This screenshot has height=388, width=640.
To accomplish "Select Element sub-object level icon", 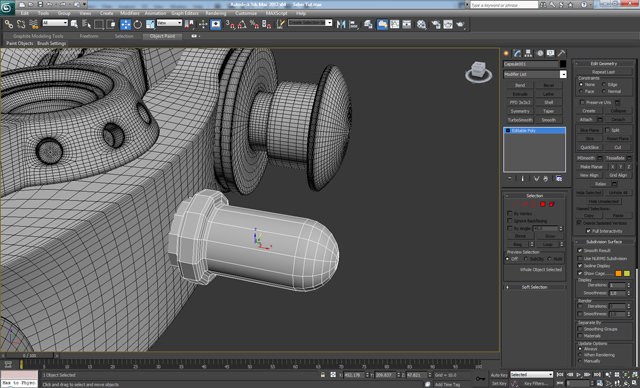I will pyautogui.click(x=552, y=204).
